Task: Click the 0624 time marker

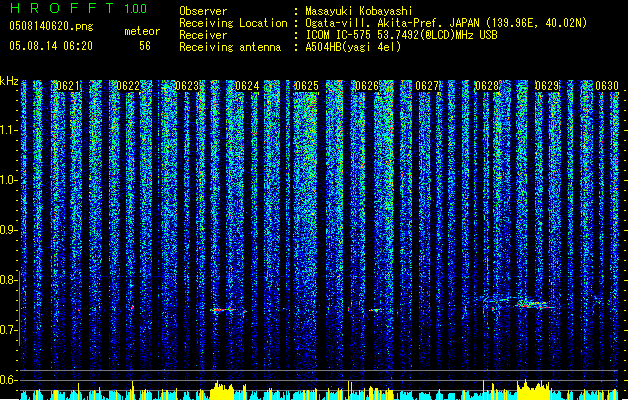Action: click(247, 86)
